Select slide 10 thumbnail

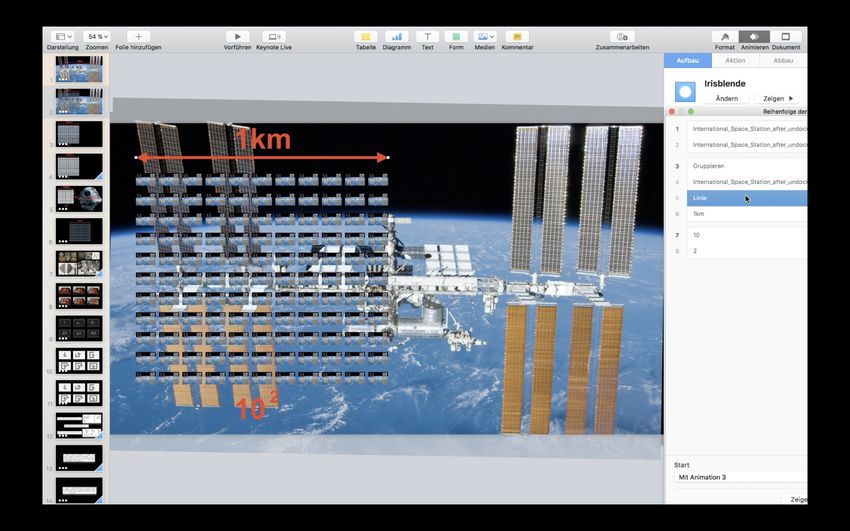click(x=79, y=361)
